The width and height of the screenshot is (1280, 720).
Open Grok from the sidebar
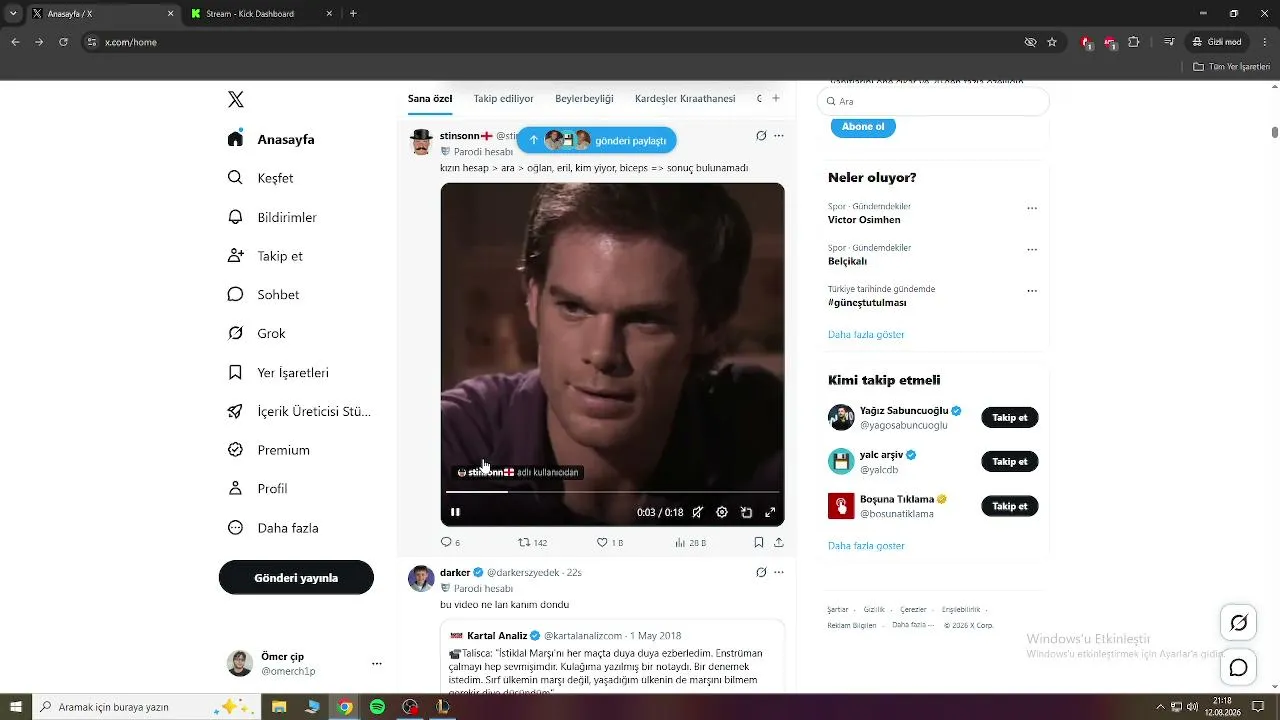(x=257, y=334)
